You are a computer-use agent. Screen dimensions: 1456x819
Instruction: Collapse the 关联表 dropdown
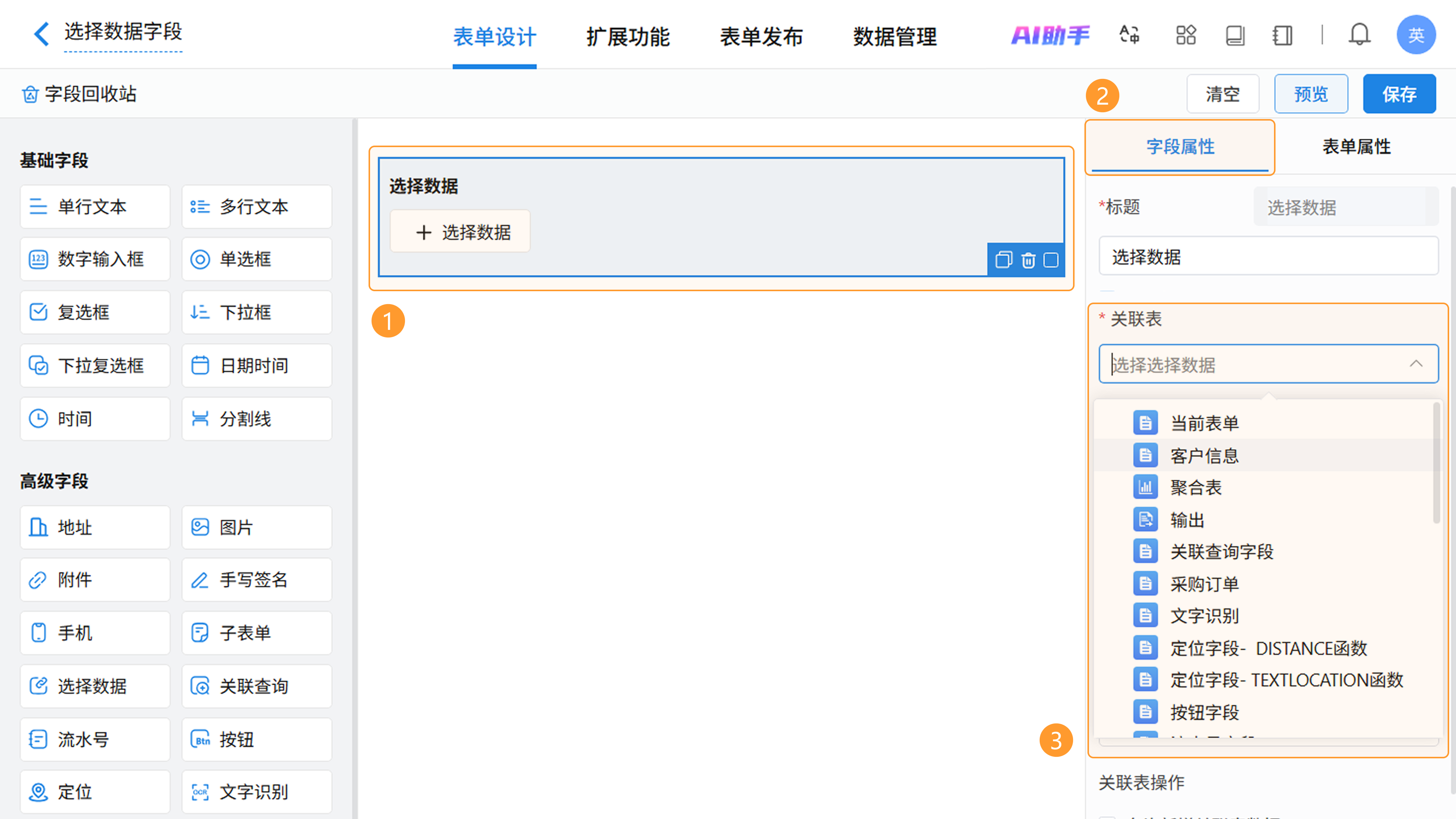[1416, 364]
